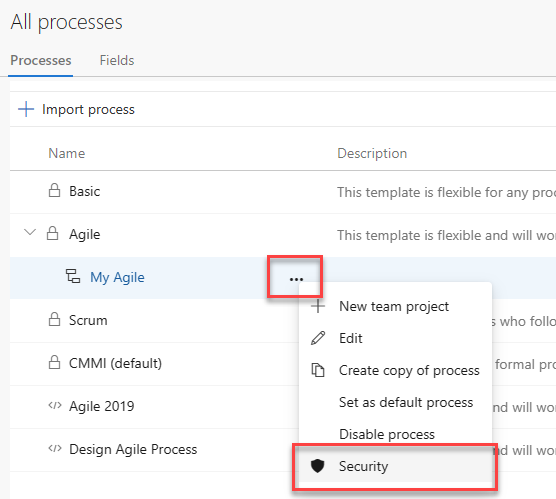Click the plus icon beside Import process
Screen dimensions: 556x499
[x=26, y=109]
